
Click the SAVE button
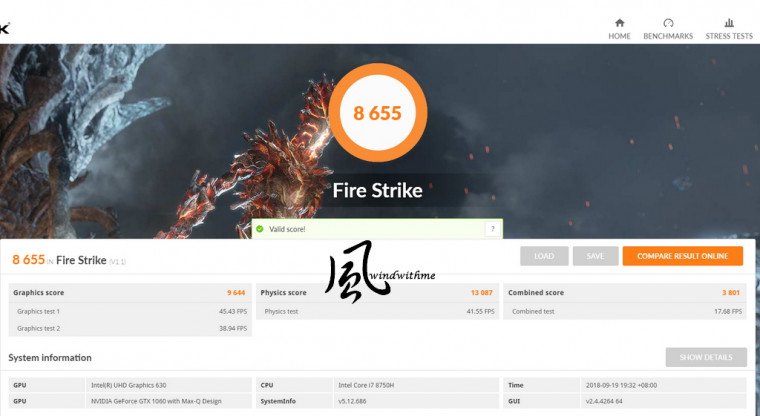pyautogui.click(x=595, y=256)
